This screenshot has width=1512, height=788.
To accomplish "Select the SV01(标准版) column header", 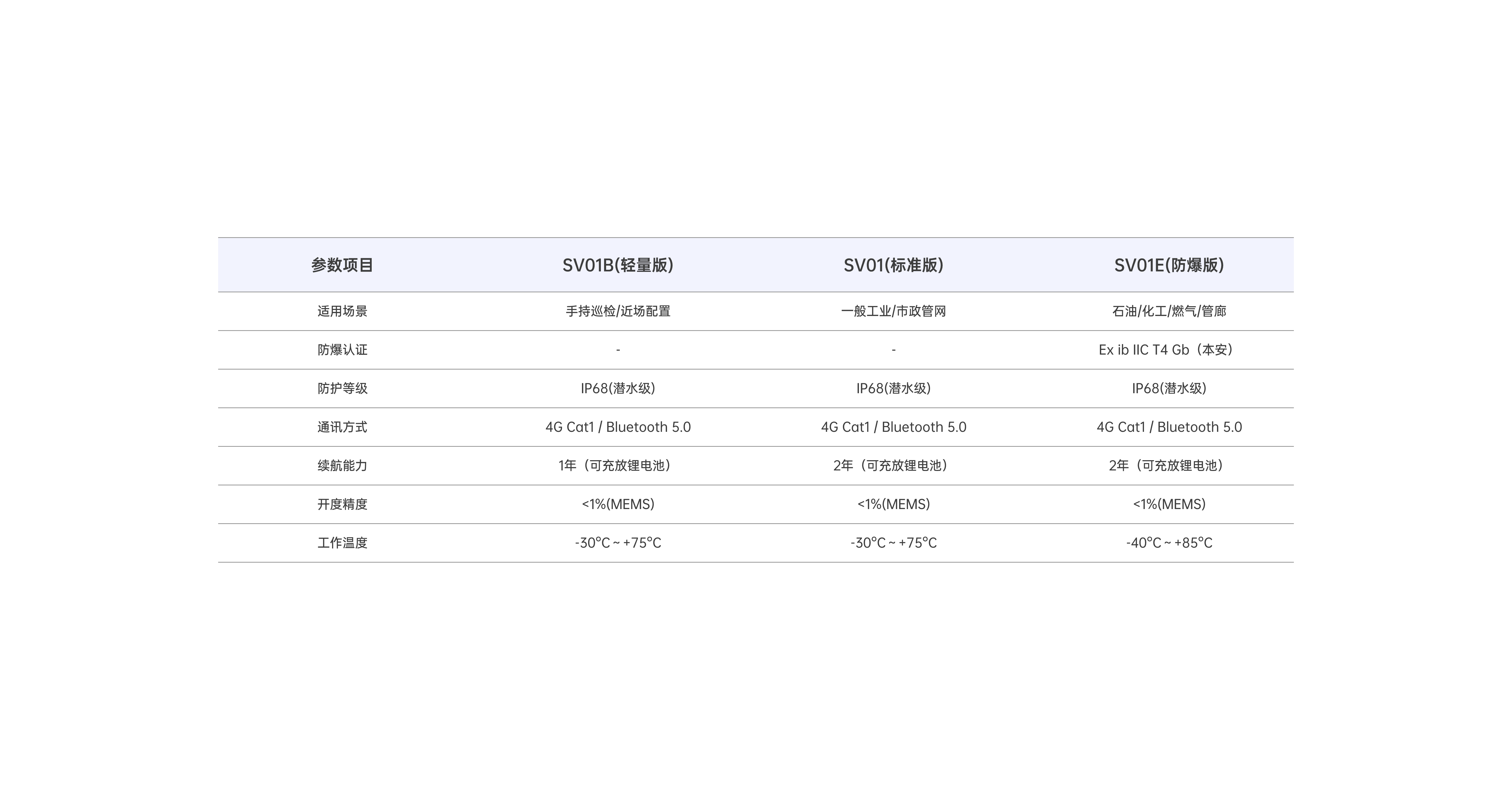I will pos(893,265).
